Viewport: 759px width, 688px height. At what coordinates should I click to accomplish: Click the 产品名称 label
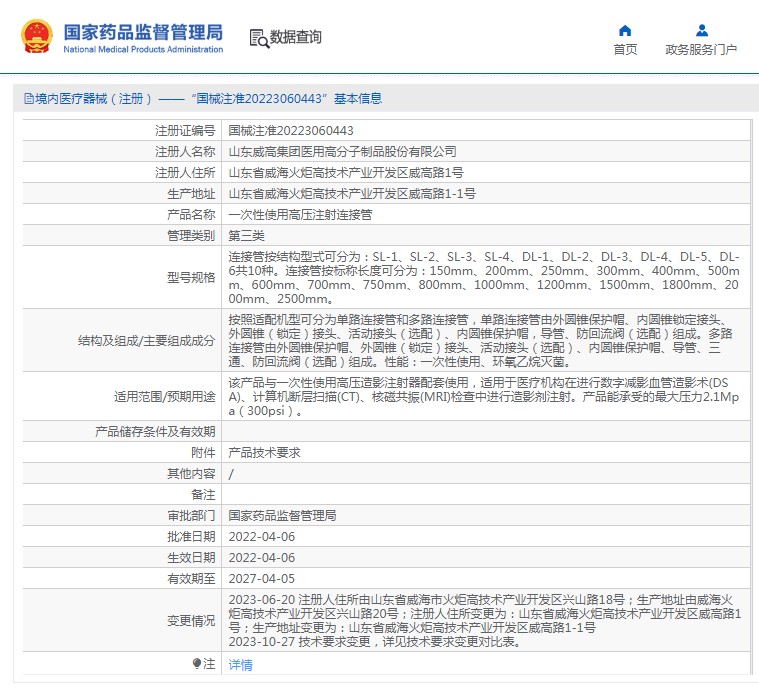[x=191, y=214]
